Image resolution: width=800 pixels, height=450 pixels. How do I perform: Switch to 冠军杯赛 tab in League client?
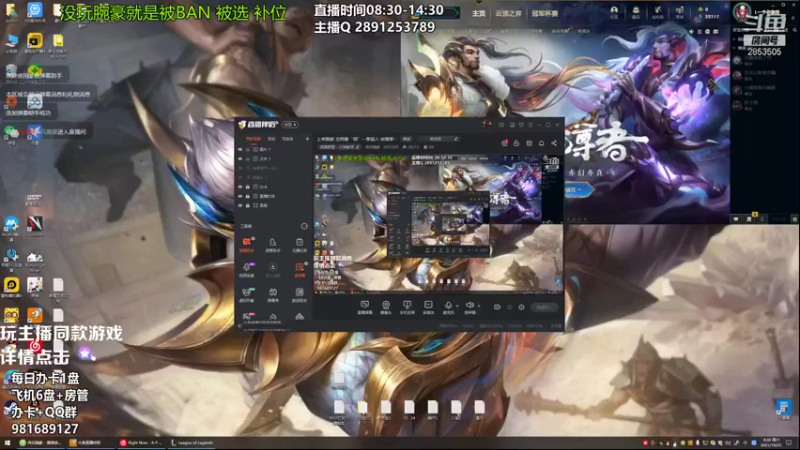click(x=545, y=14)
